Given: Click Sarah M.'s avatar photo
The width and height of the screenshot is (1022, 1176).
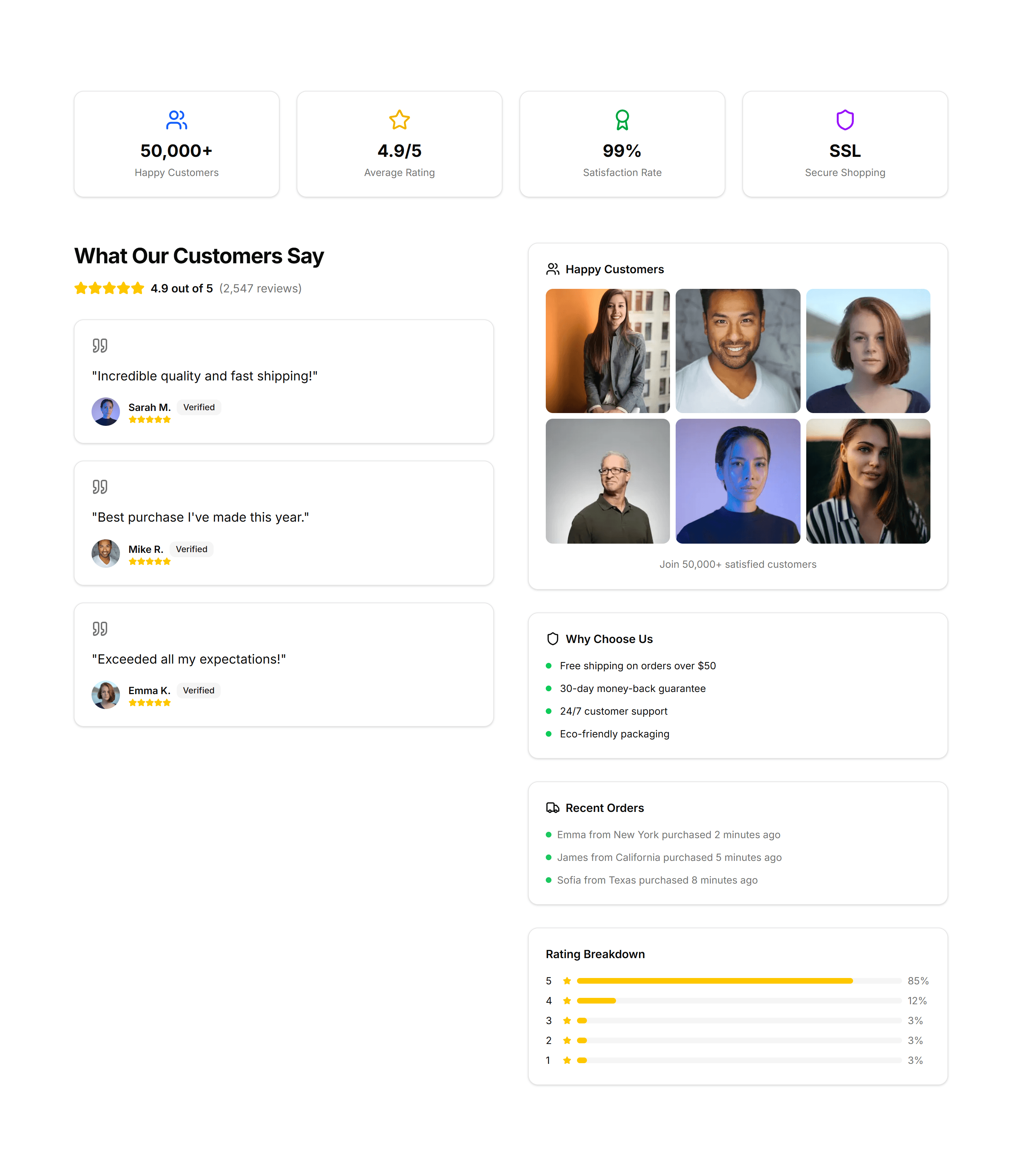Looking at the screenshot, I should point(105,412).
